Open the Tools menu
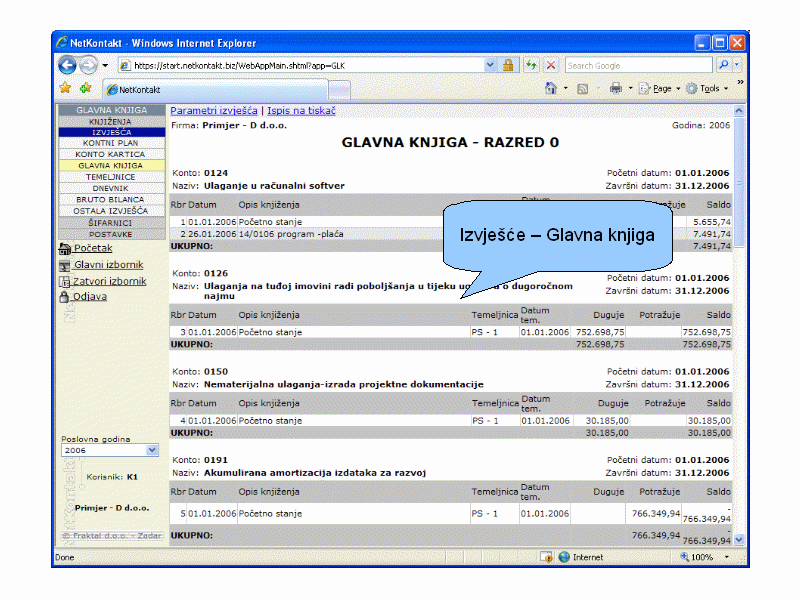This screenshot has height=600, width=800. point(707,88)
